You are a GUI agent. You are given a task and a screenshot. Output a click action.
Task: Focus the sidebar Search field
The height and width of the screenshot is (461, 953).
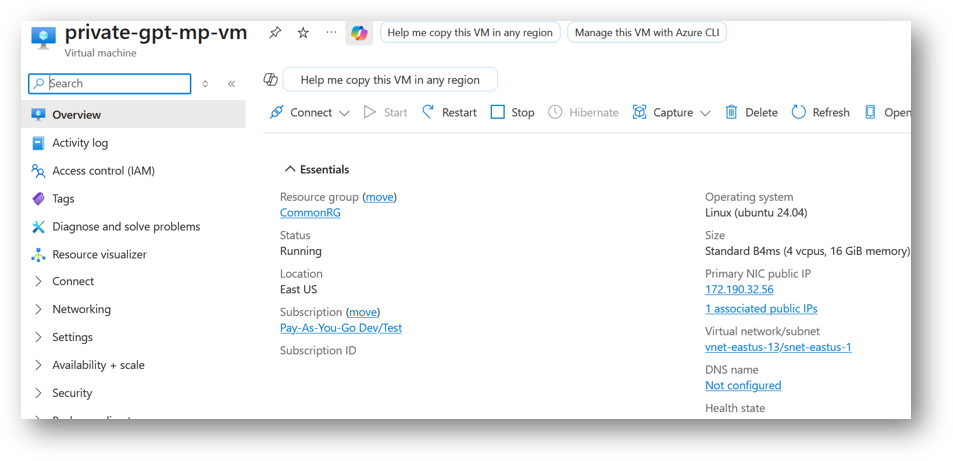116,84
